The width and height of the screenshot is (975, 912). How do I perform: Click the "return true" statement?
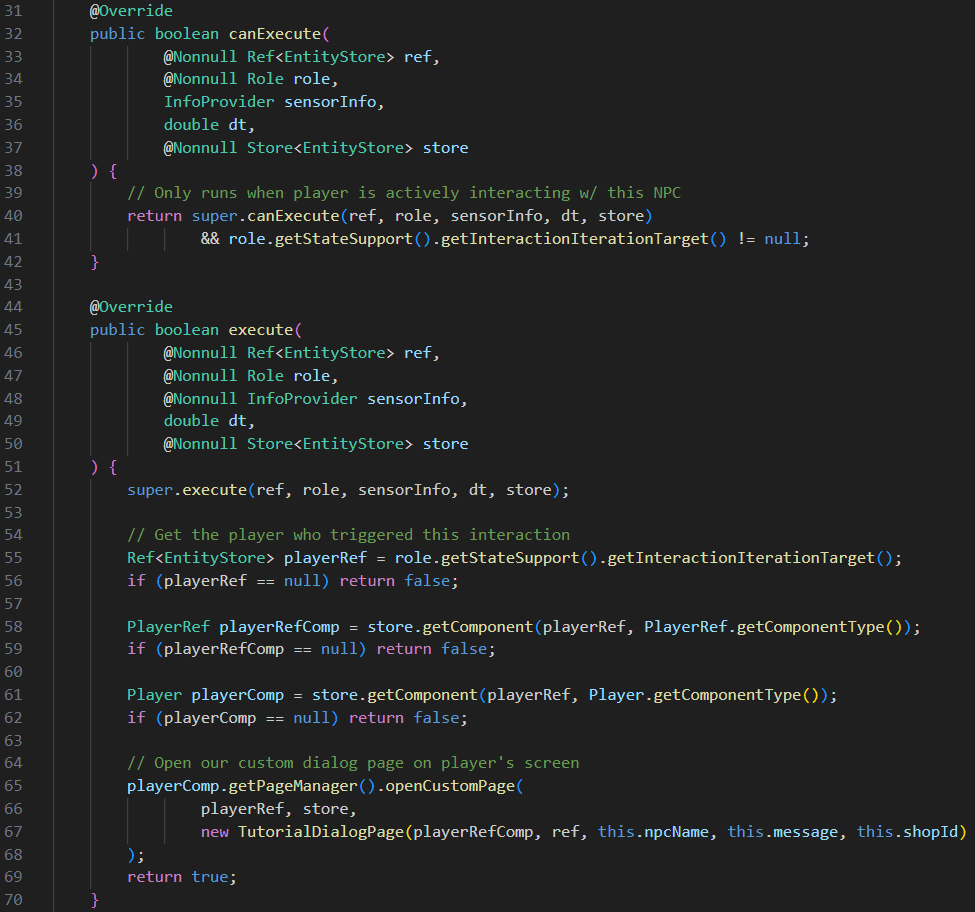(183, 877)
